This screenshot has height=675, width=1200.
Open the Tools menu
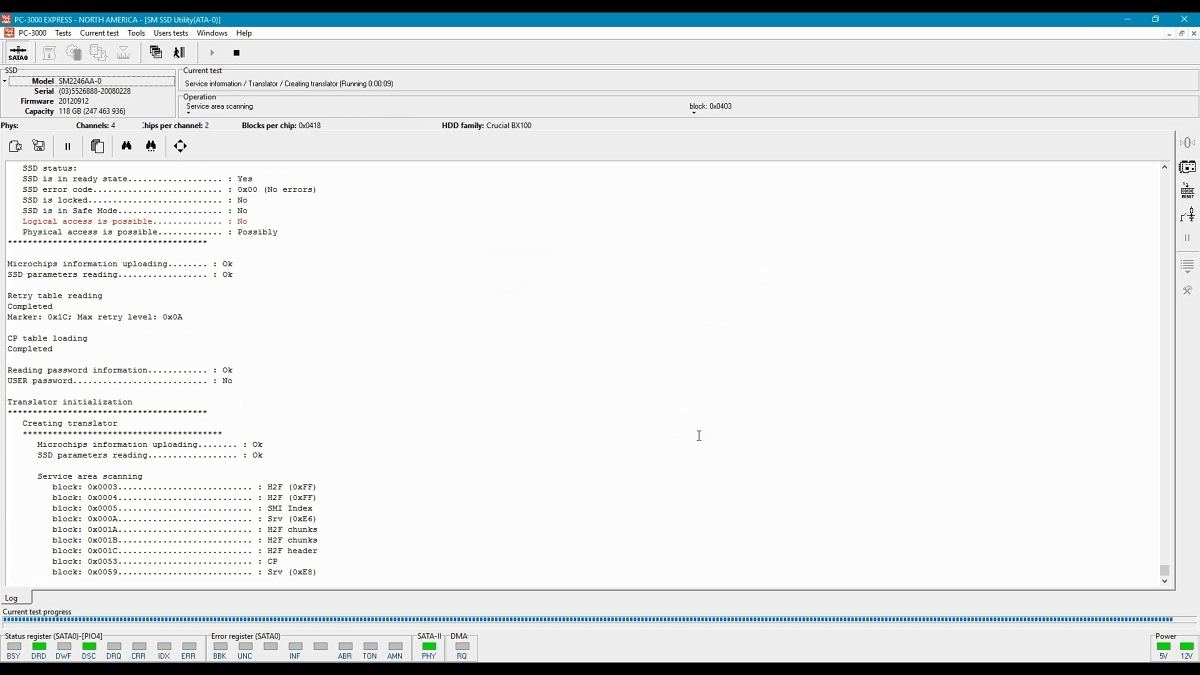pyautogui.click(x=136, y=33)
